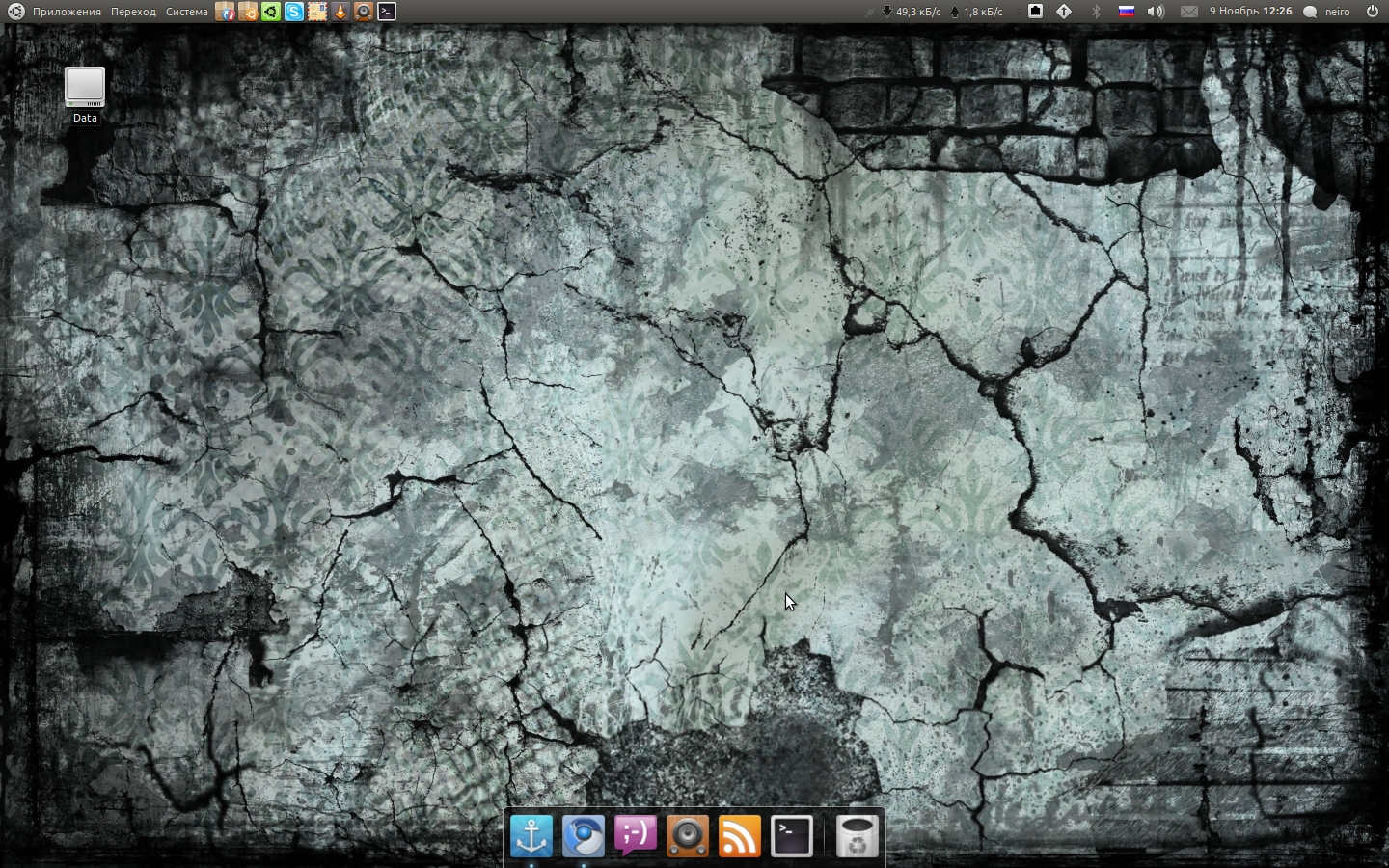Toggle Bluetooth from the panel indicator
The image size is (1389, 868).
[x=1095, y=12]
